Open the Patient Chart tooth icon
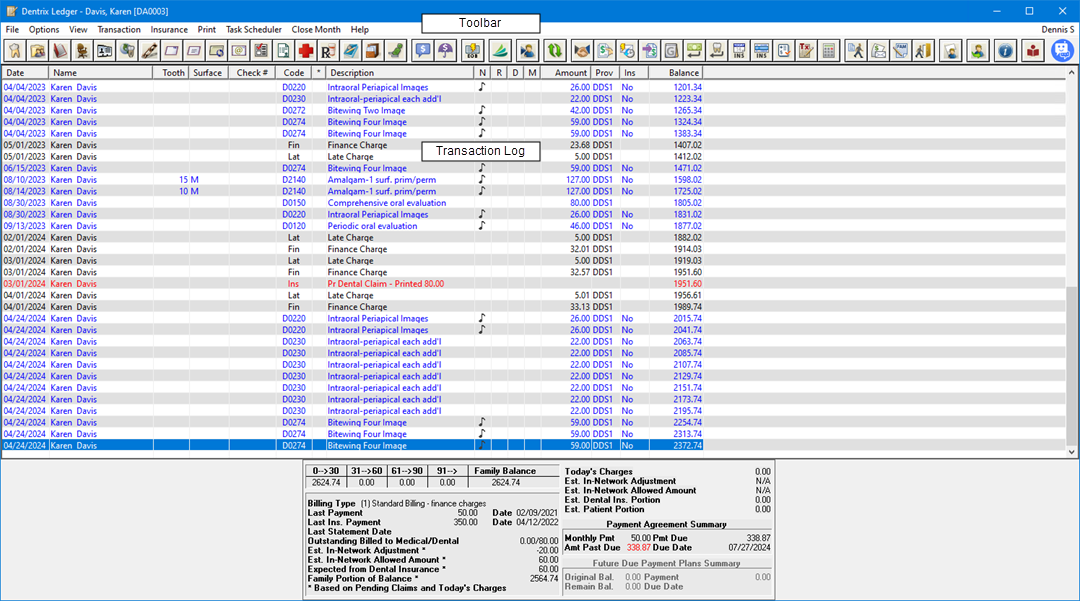 13,50
